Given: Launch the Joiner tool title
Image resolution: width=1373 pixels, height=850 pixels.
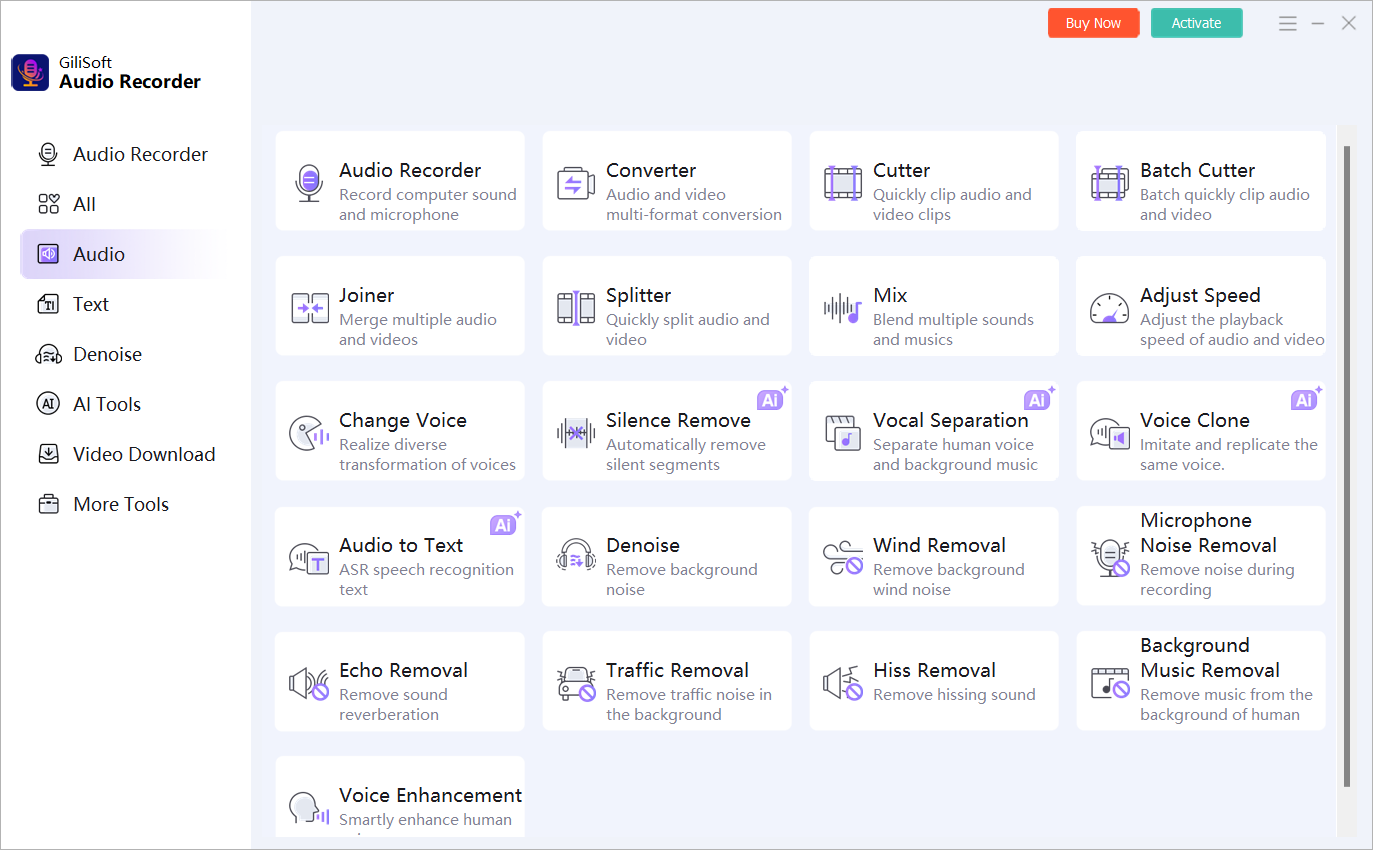Looking at the screenshot, I should tap(366, 295).
